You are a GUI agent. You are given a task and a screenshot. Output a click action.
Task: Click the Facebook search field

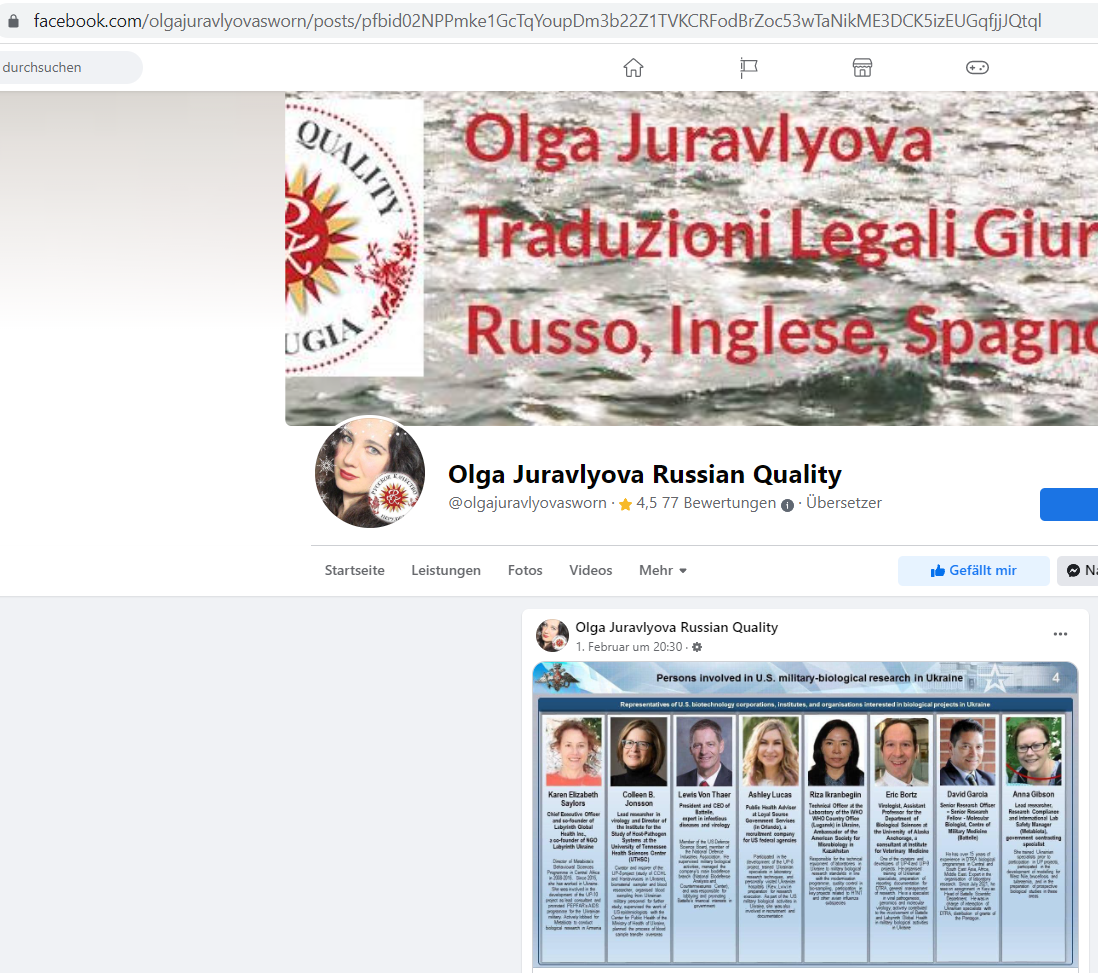pyautogui.click(x=69, y=67)
